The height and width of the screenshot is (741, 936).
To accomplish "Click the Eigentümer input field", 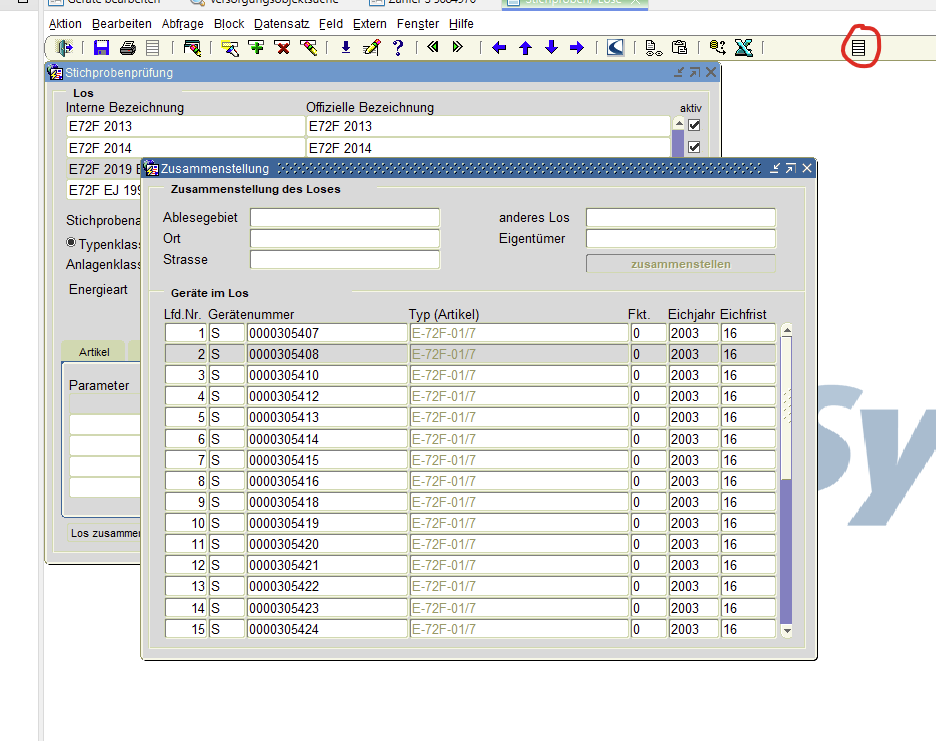I will tap(680, 239).
